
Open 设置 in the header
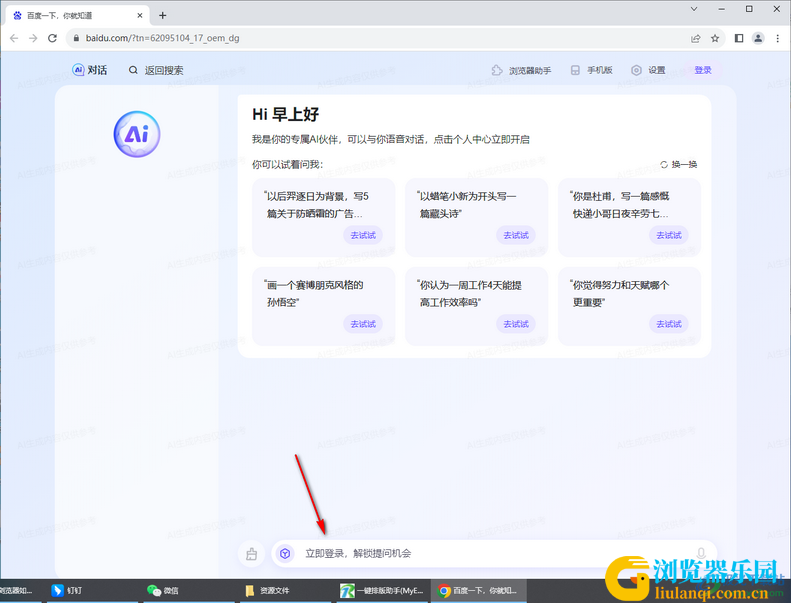[x=648, y=70]
